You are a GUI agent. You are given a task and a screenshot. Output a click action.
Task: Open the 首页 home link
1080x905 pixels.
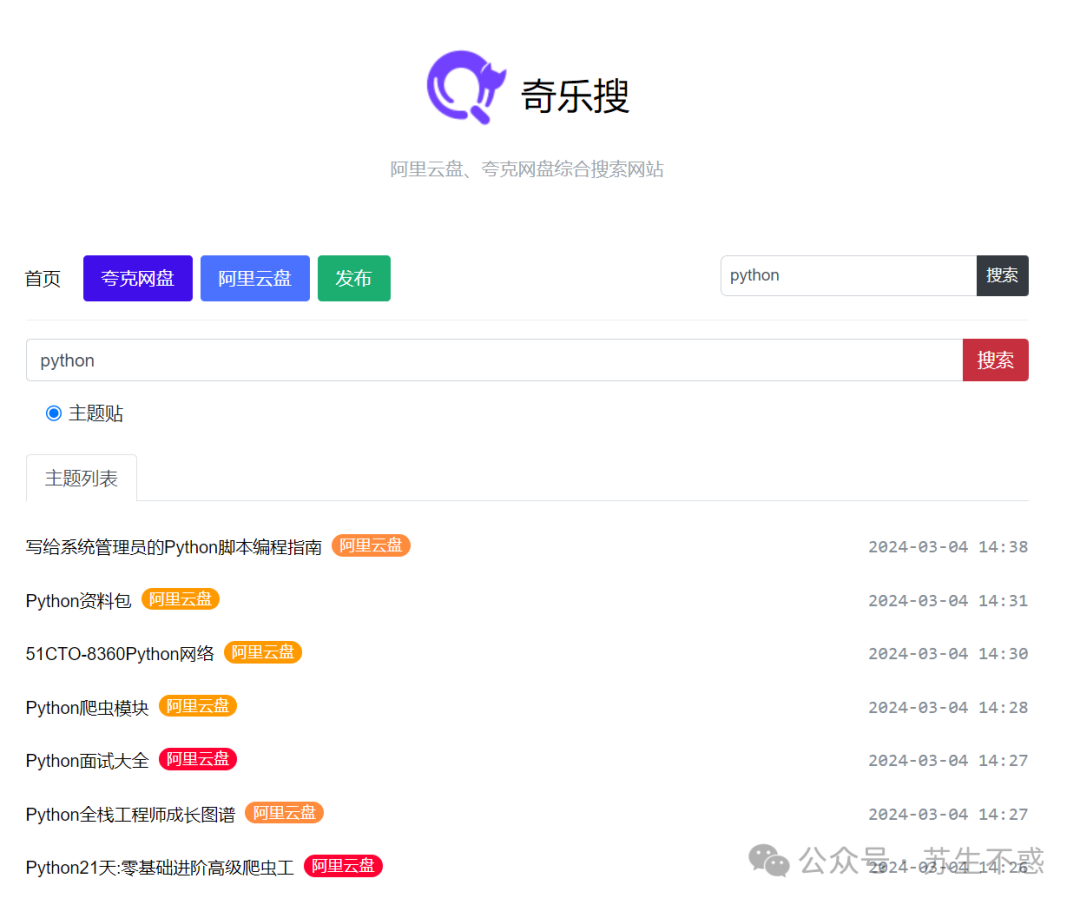(x=43, y=278)
